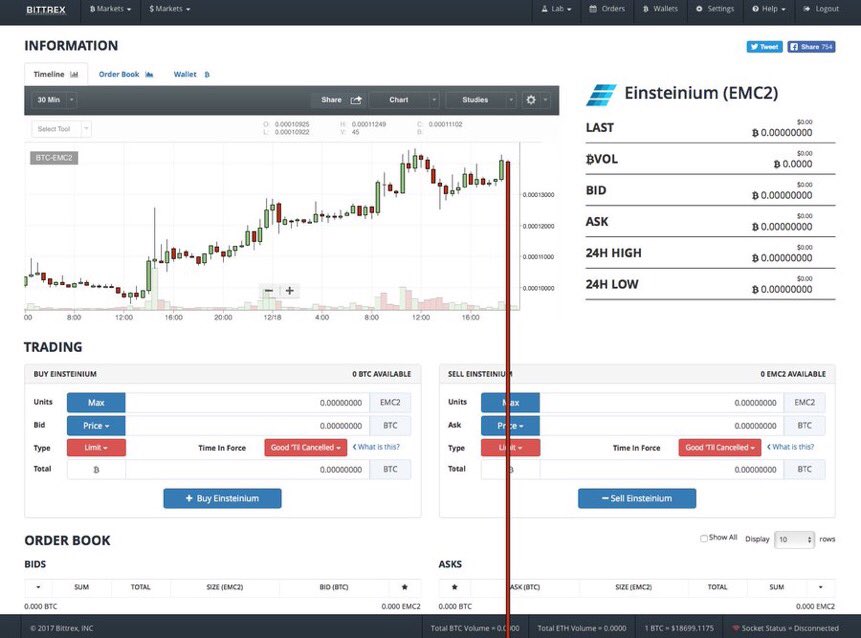Screen dimensions: 861x638
Task: Sort Bids by BID (BTC) column
Action: [x=334, y=587]
